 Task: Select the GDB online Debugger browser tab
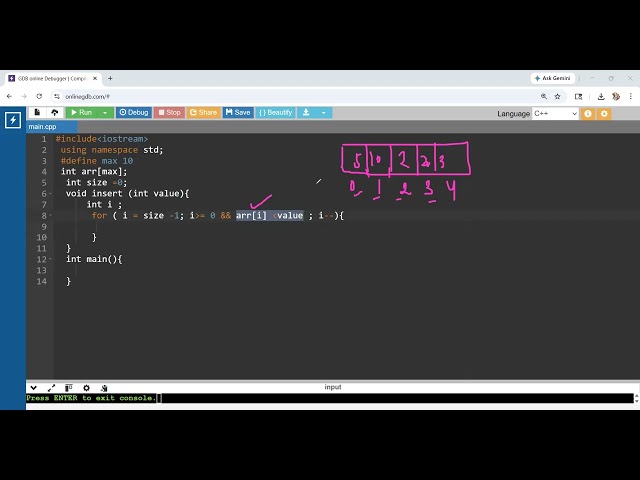pos(53,78)
